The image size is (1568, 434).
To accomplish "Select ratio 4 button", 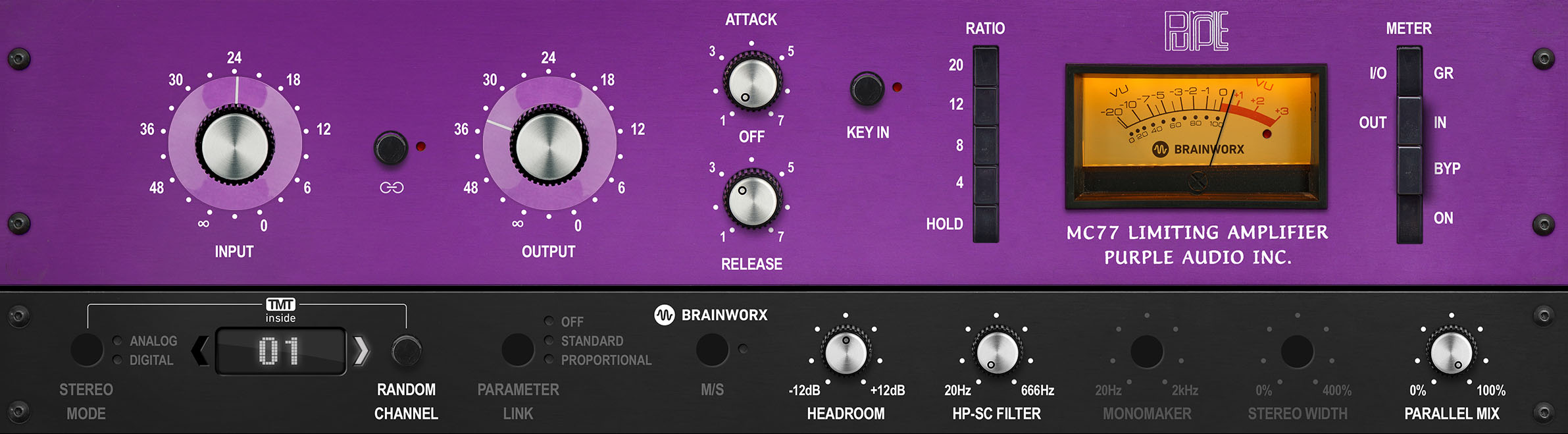I will coord(986,184).
